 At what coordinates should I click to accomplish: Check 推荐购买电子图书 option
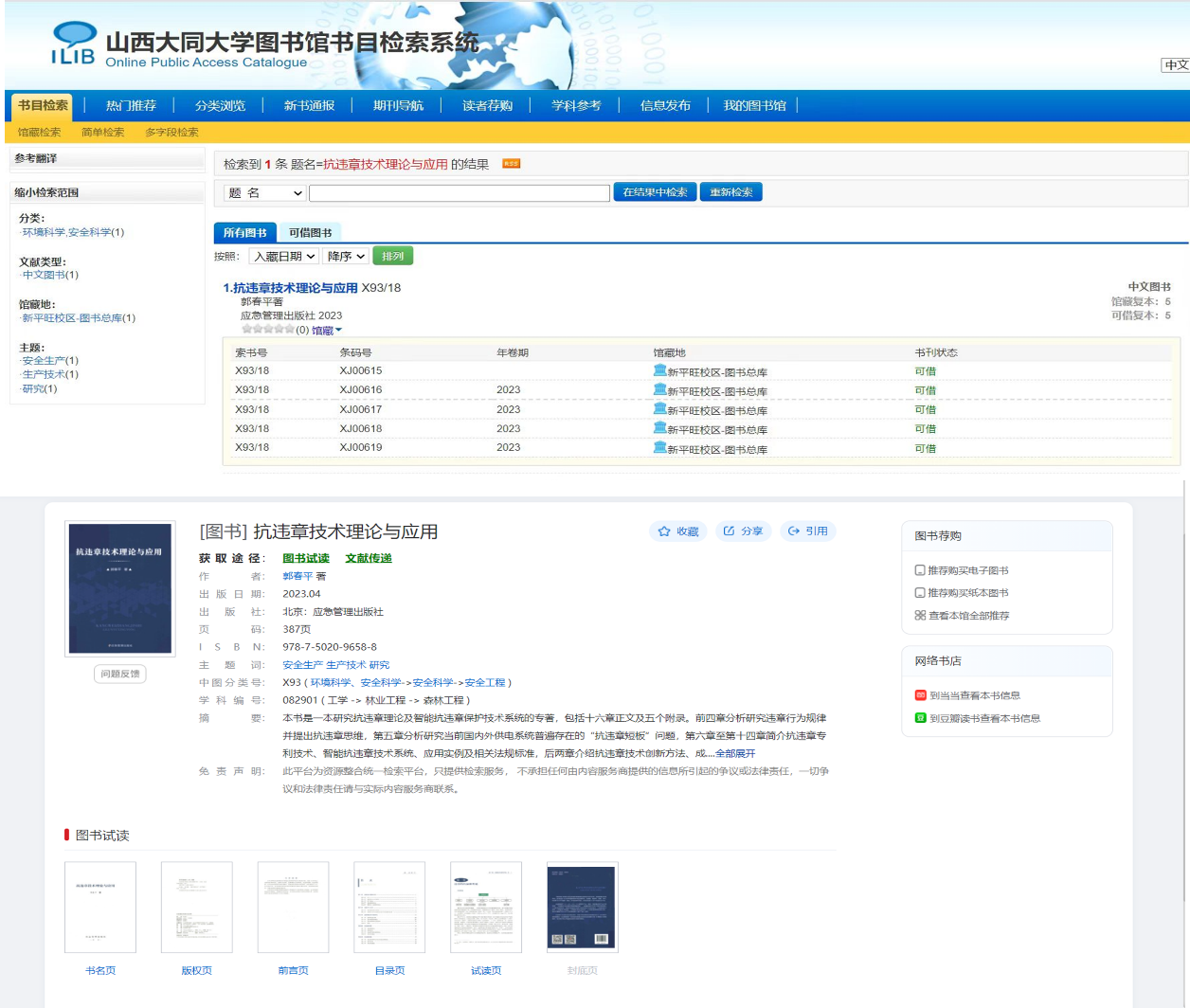(x=920, y=570)
